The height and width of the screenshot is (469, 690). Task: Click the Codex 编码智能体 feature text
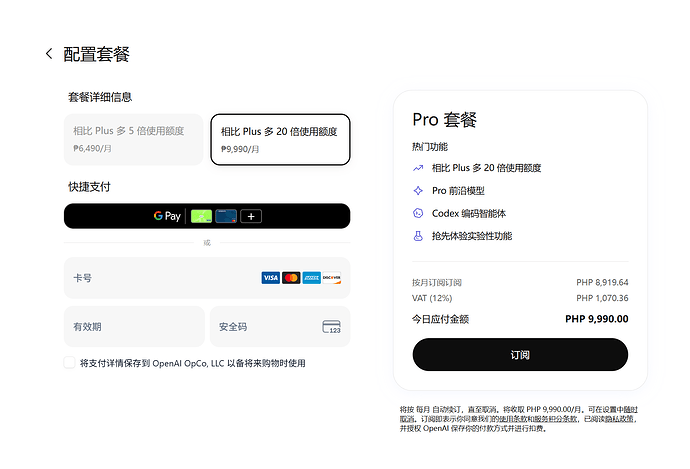pyautogui.click(x=469, y=213)
